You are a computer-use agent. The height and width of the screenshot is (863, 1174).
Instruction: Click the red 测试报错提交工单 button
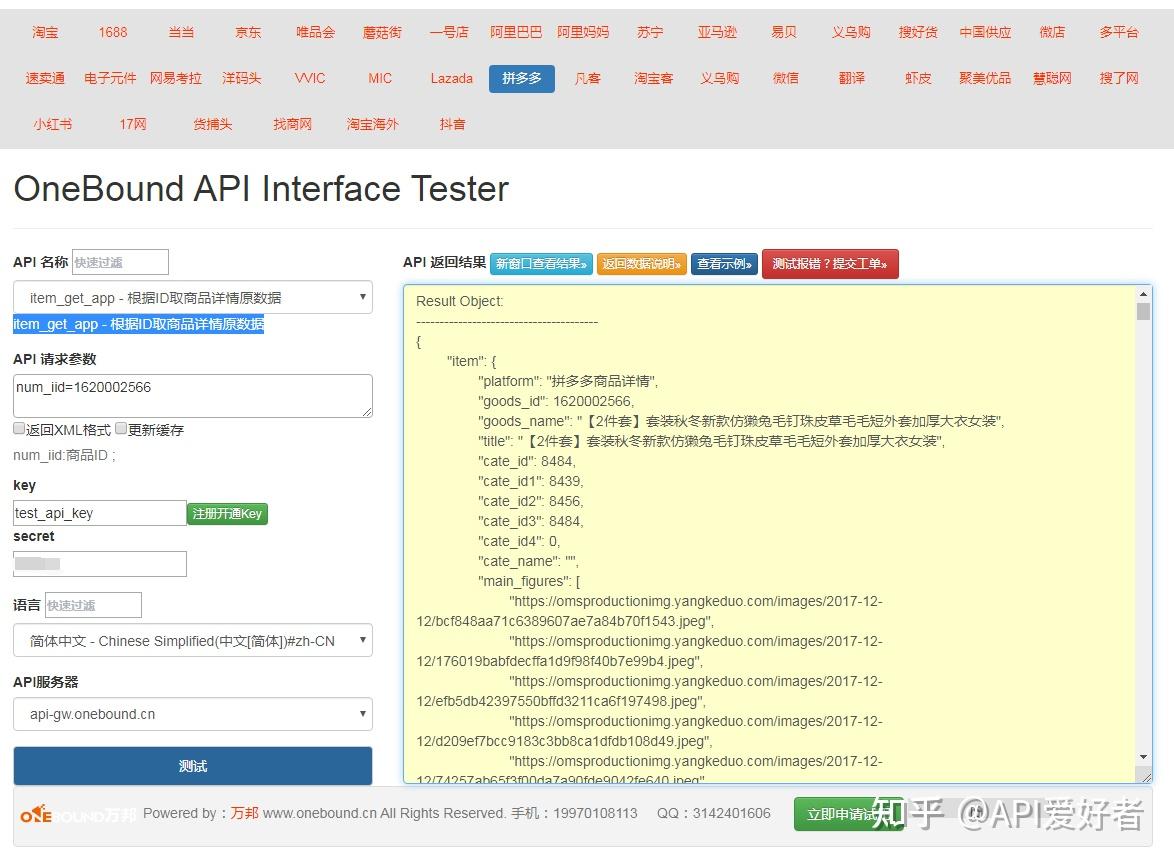tap(830, 264)
